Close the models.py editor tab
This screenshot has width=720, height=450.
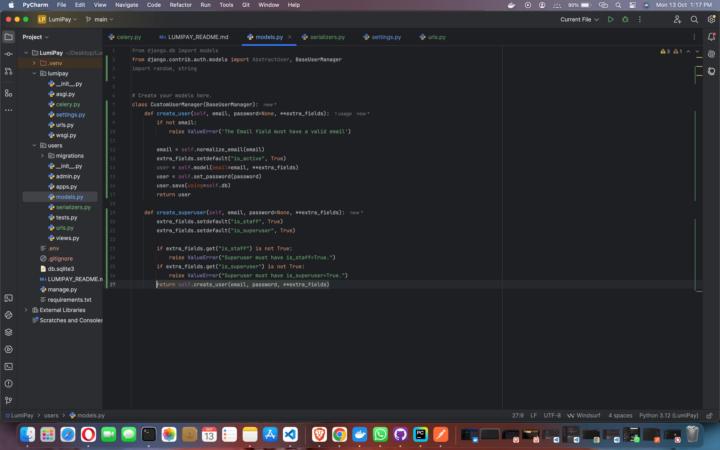point(290,37)
